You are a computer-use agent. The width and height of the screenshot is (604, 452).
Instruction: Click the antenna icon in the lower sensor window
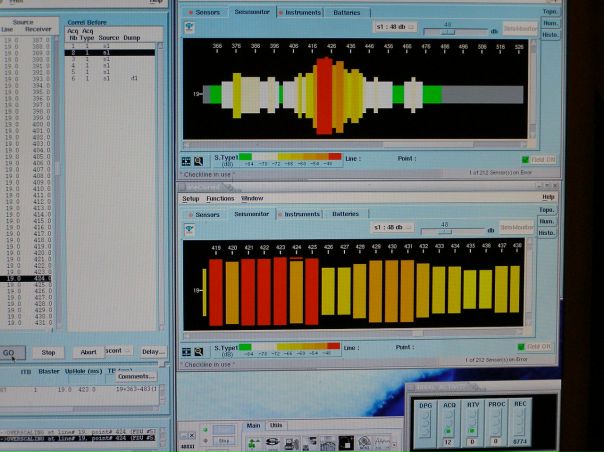click(x=188, y=228)
